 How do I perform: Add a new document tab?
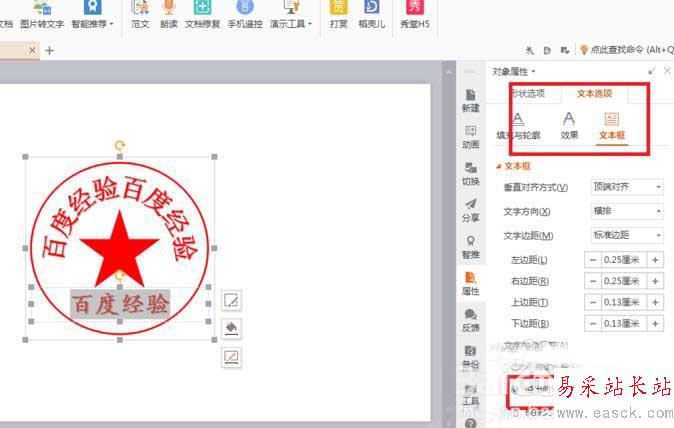click(x=49, y=51)
